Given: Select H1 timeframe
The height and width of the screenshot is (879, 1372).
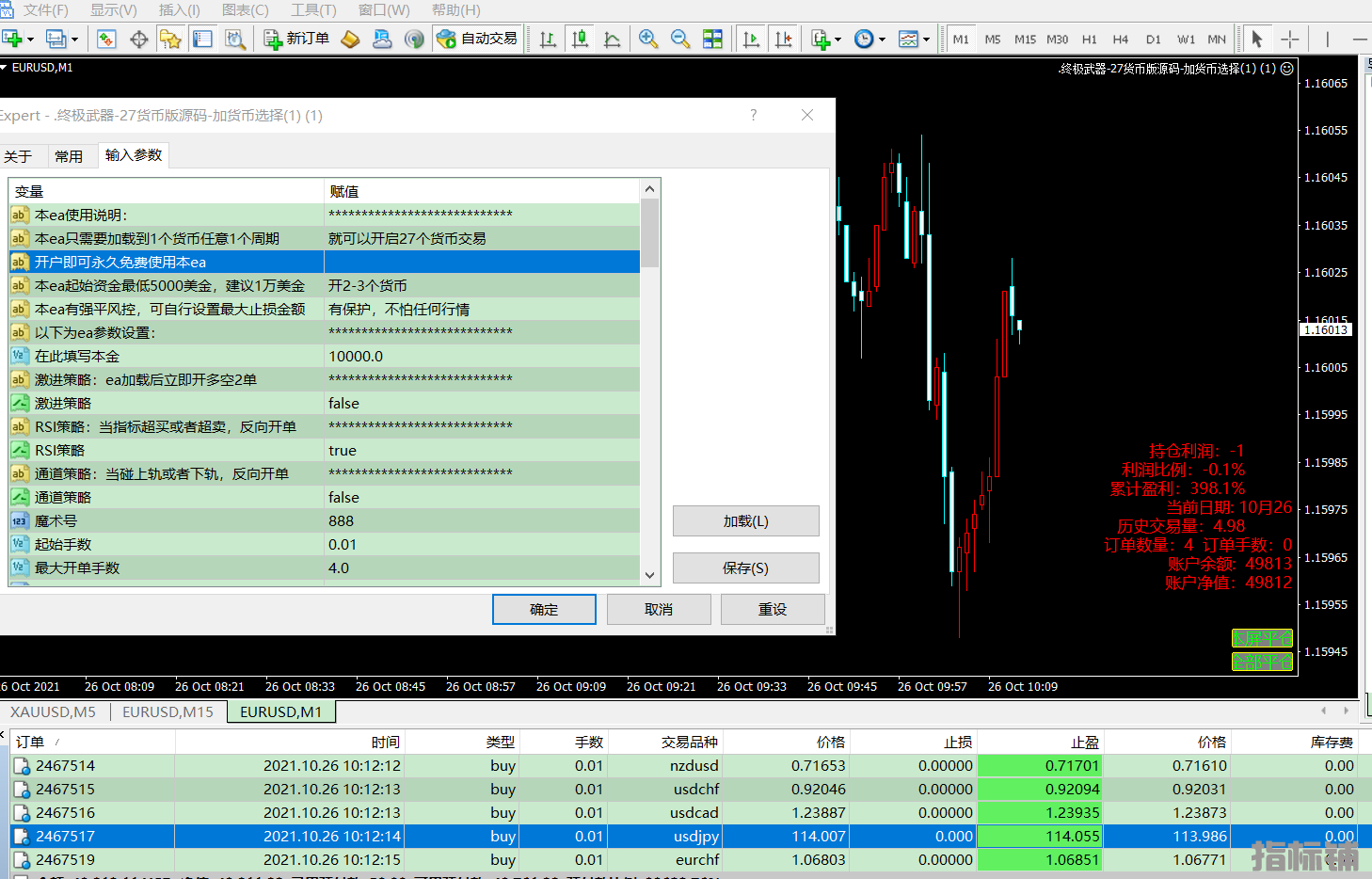Looking at the screenshot, I should point(1090,39).
